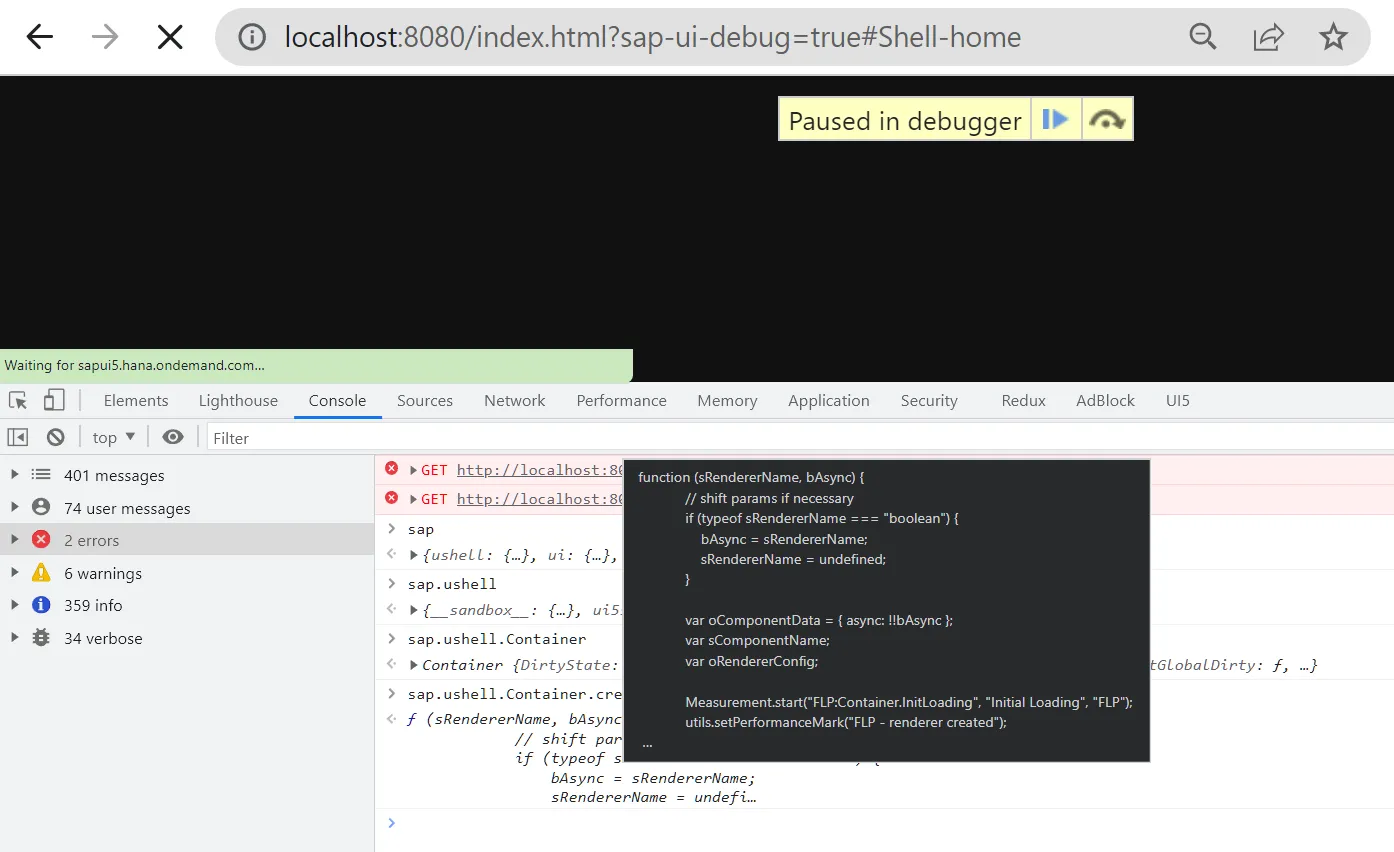Create a live expression with eye icon
This screenshot has height=852, width=1394.
click(x=173, y=438)
